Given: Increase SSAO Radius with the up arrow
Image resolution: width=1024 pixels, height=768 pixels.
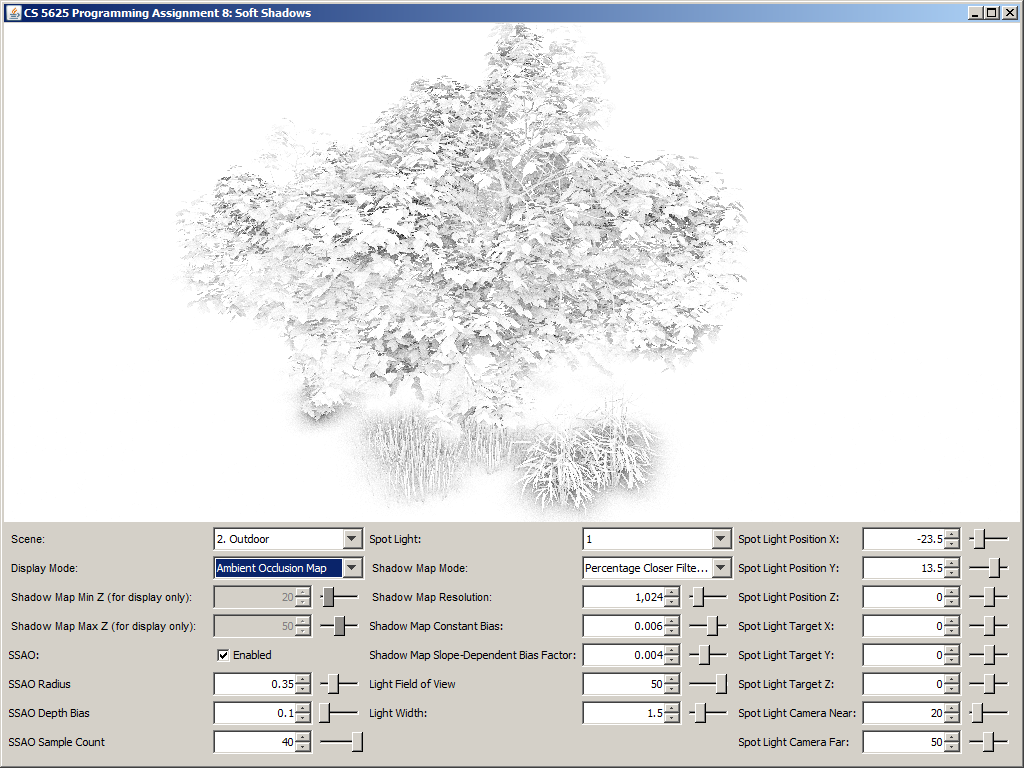Looking at the screenshot, I should 303,679.
